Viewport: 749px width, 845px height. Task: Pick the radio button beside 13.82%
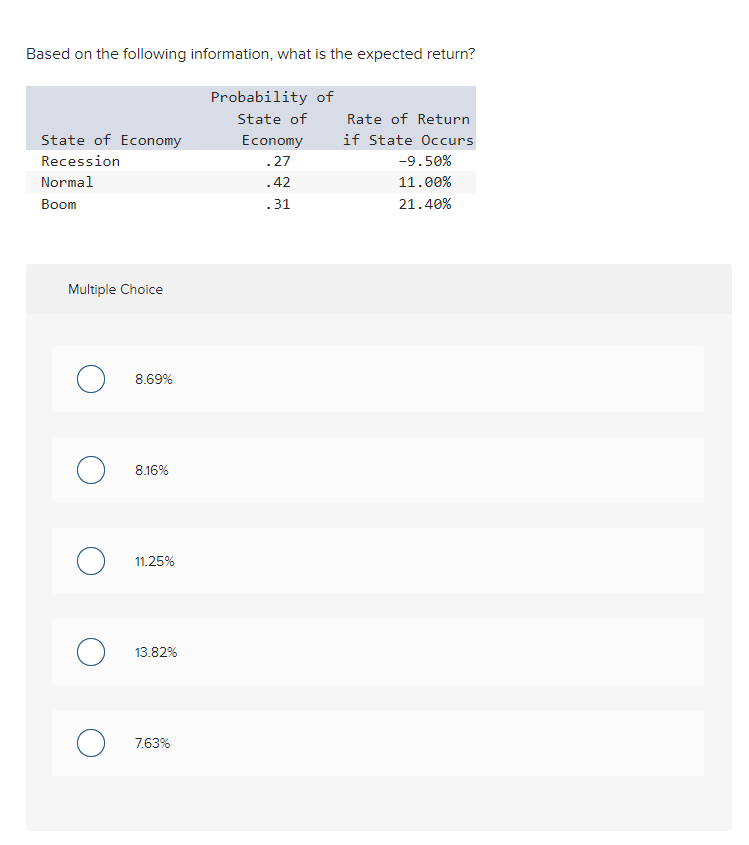(91, 652)
